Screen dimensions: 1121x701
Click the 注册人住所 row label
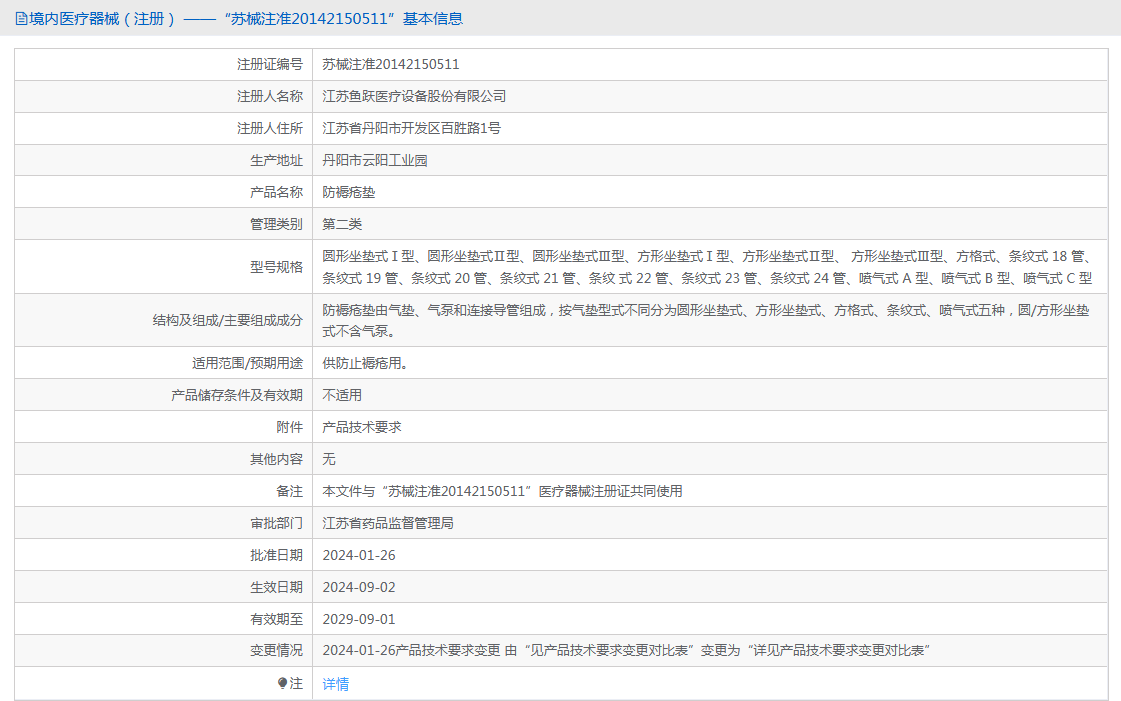pyautogui.click(x=270, y=129)
